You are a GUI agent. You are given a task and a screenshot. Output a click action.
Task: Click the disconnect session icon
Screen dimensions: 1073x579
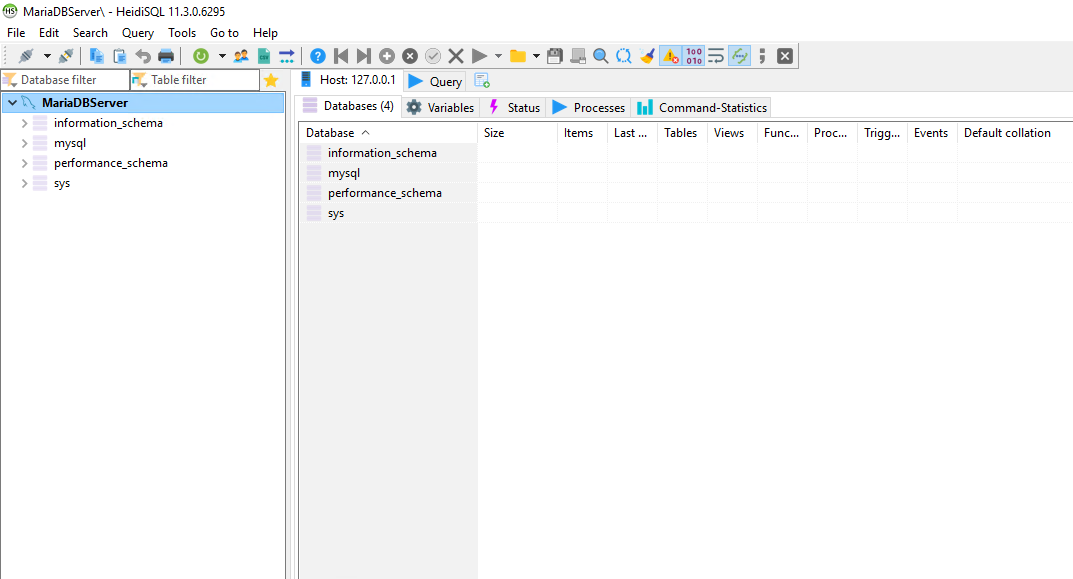(66, 56)
